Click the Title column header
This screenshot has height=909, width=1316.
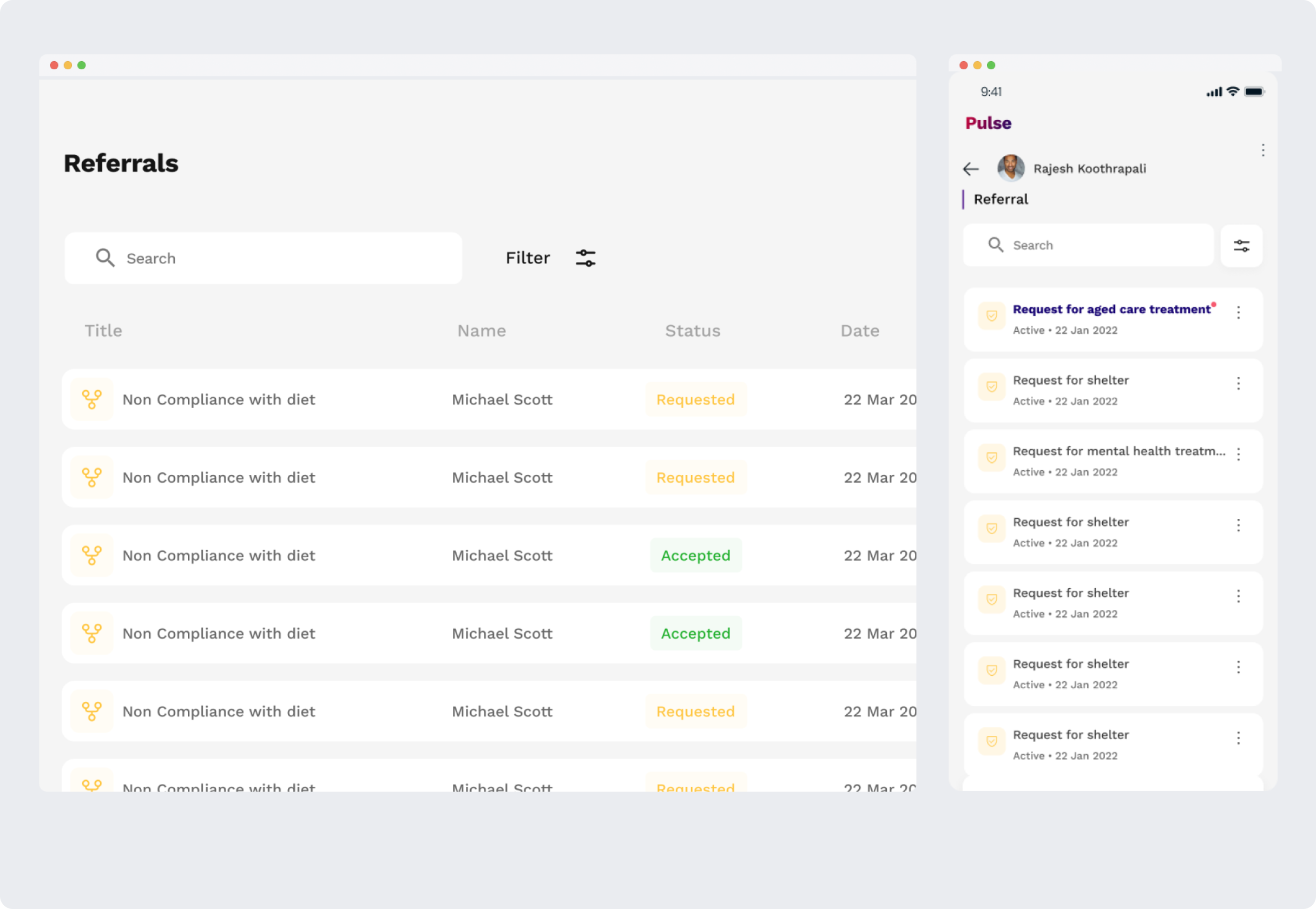(x=103, y=331)
